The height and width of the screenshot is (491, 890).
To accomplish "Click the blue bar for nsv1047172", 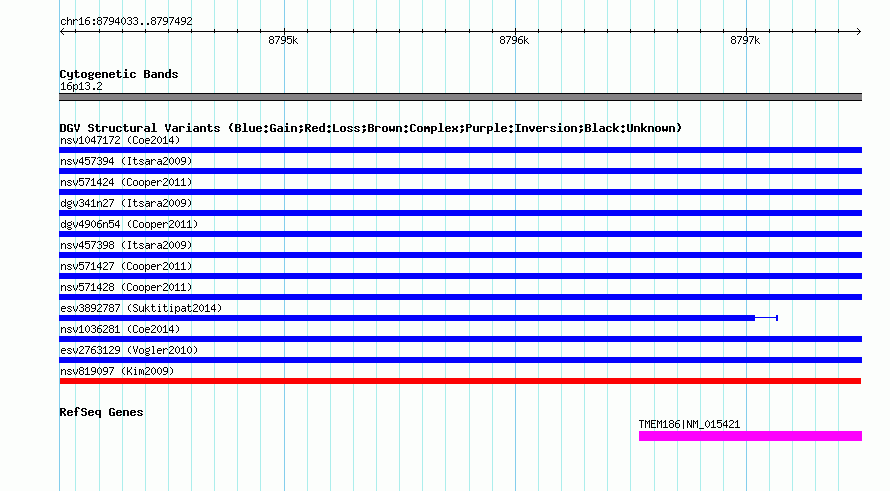I will click(x=460, y=150).
